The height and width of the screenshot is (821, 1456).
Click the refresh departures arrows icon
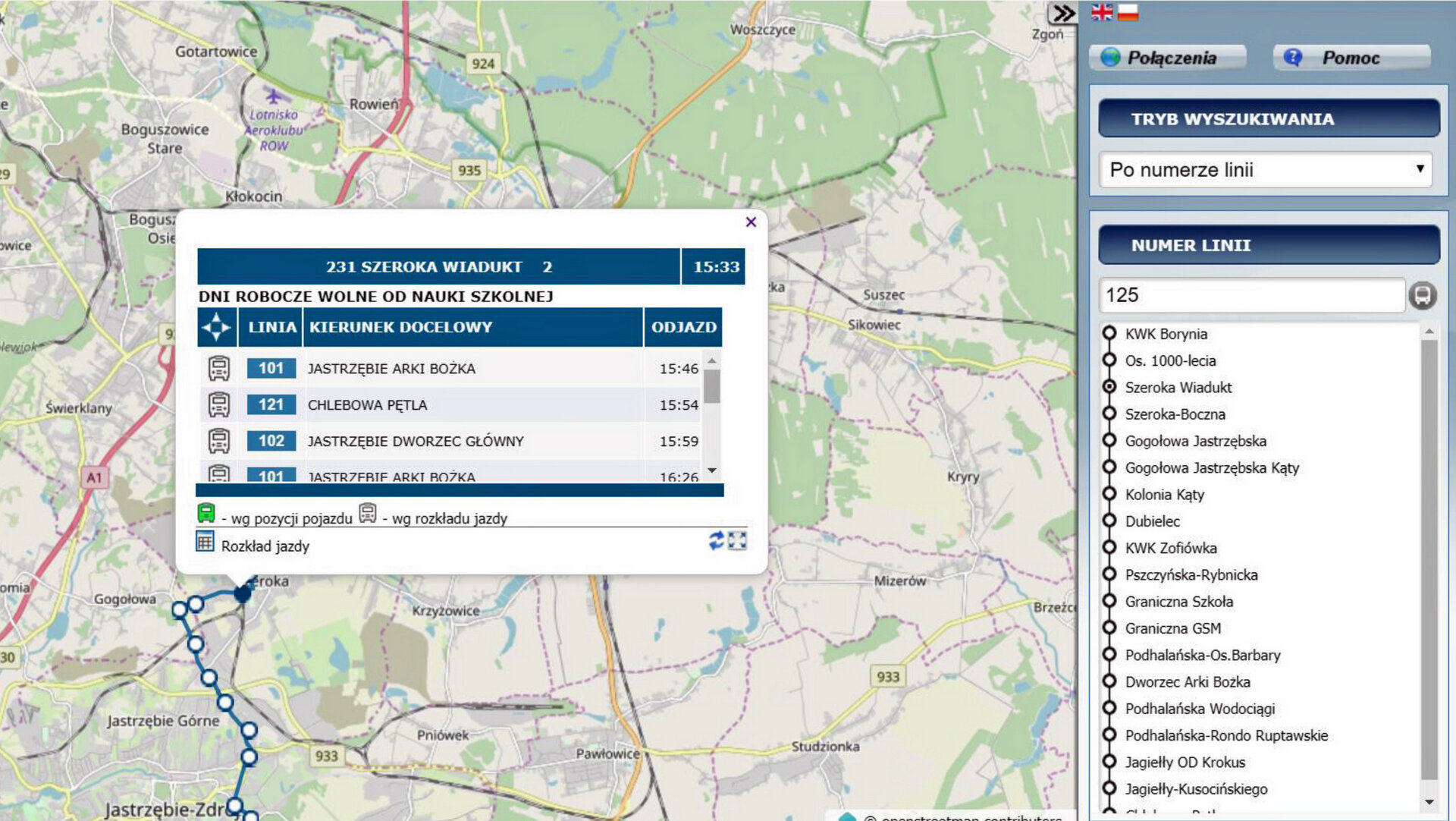pyautogui.click(x=716, y=541)
